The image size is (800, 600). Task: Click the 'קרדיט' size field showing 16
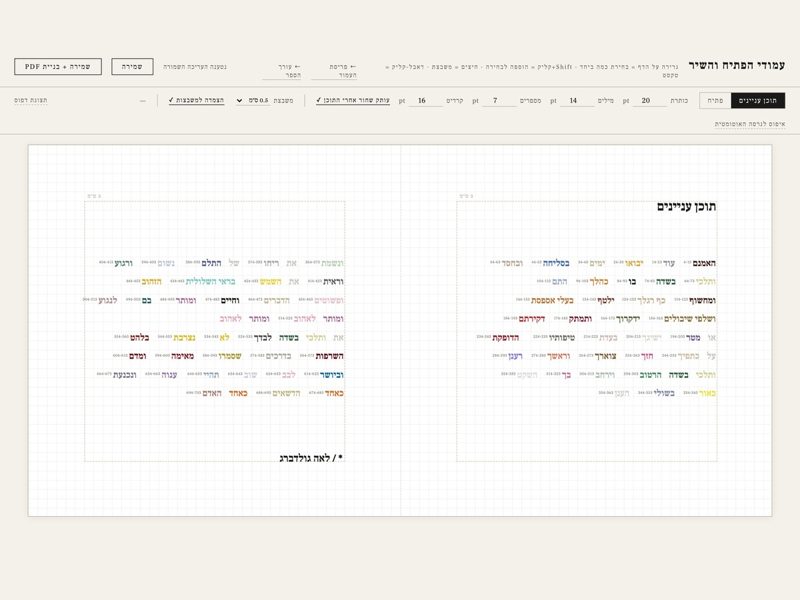pyautogui.click(x=426, y=101)
